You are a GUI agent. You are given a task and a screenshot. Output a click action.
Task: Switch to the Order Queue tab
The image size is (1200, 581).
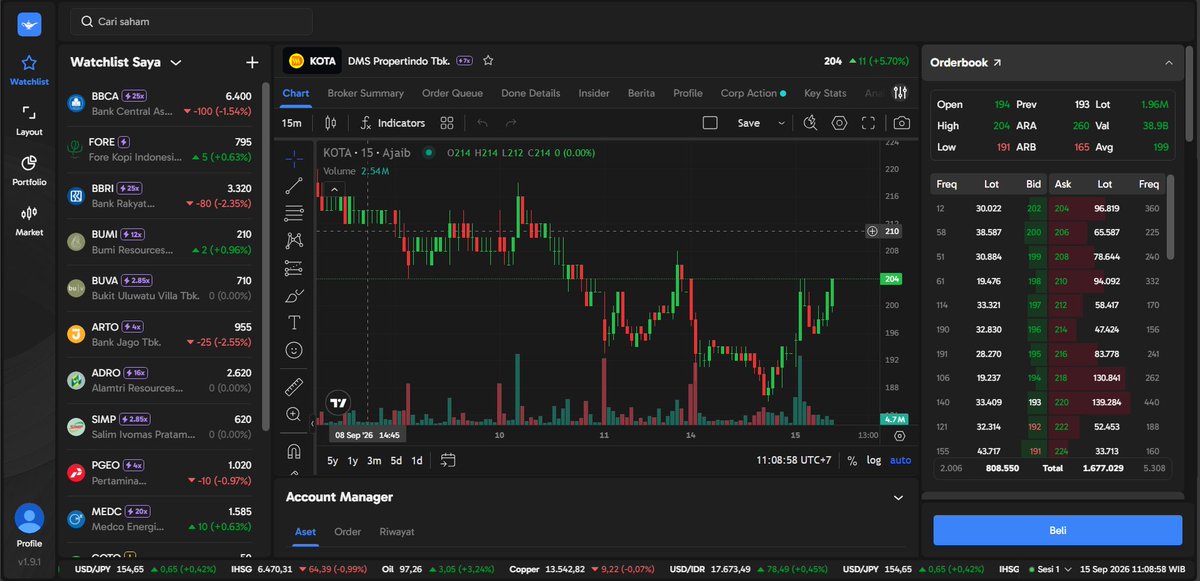click(452, 93)
